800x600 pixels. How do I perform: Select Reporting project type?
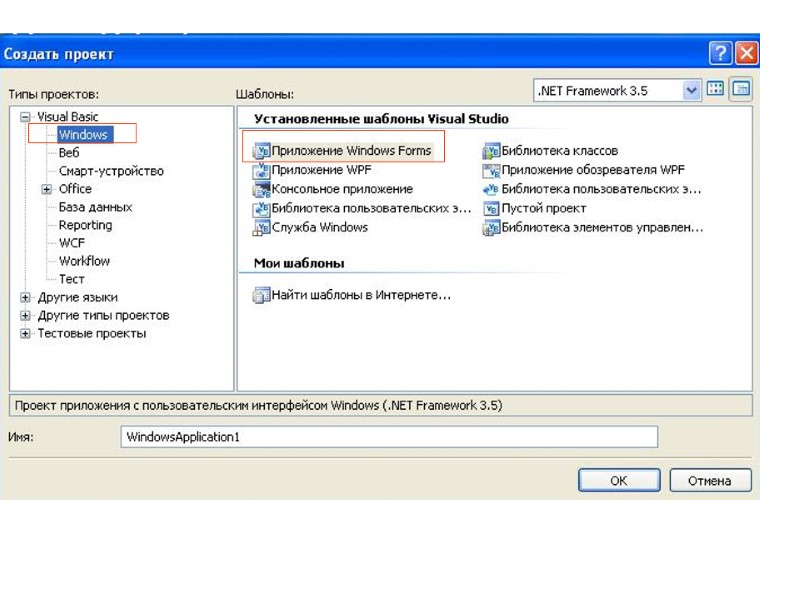85,225
